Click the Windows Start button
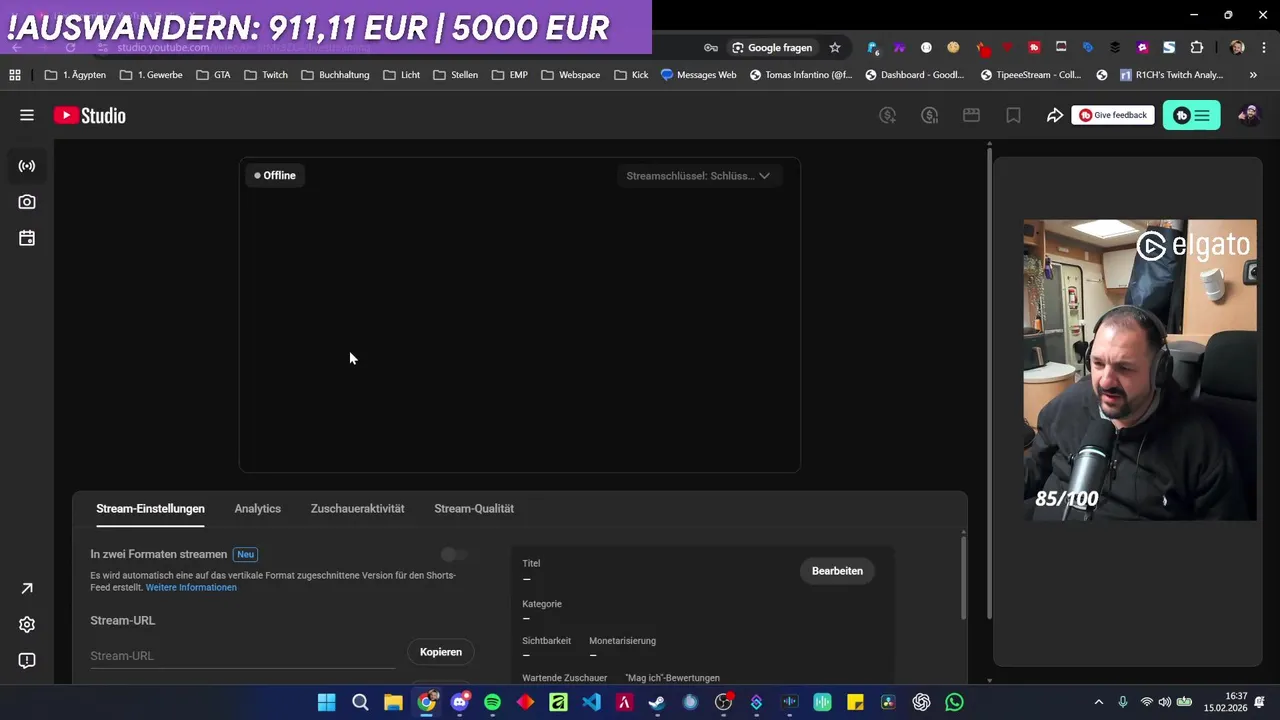Screen dimensions: 1280x720 click(x=327, y=702)
